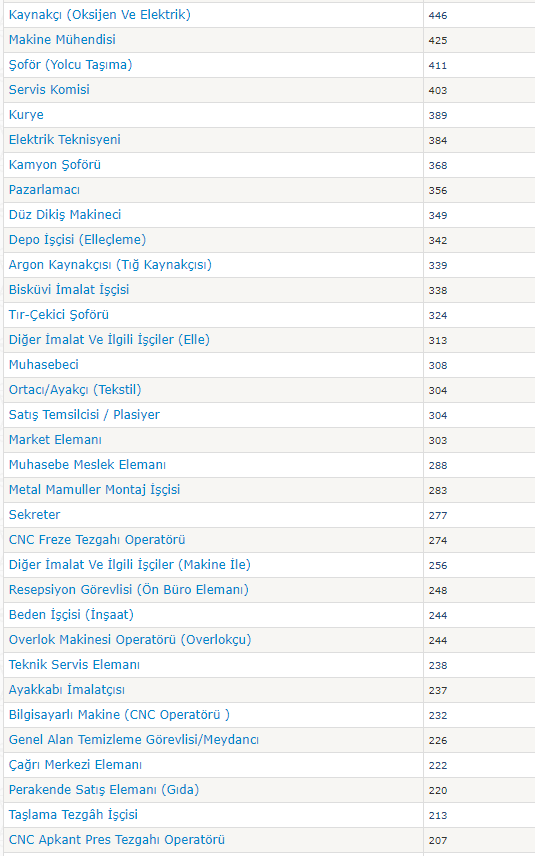Select CNC Freze Tezgahı Operatörü link

point(97,540)
